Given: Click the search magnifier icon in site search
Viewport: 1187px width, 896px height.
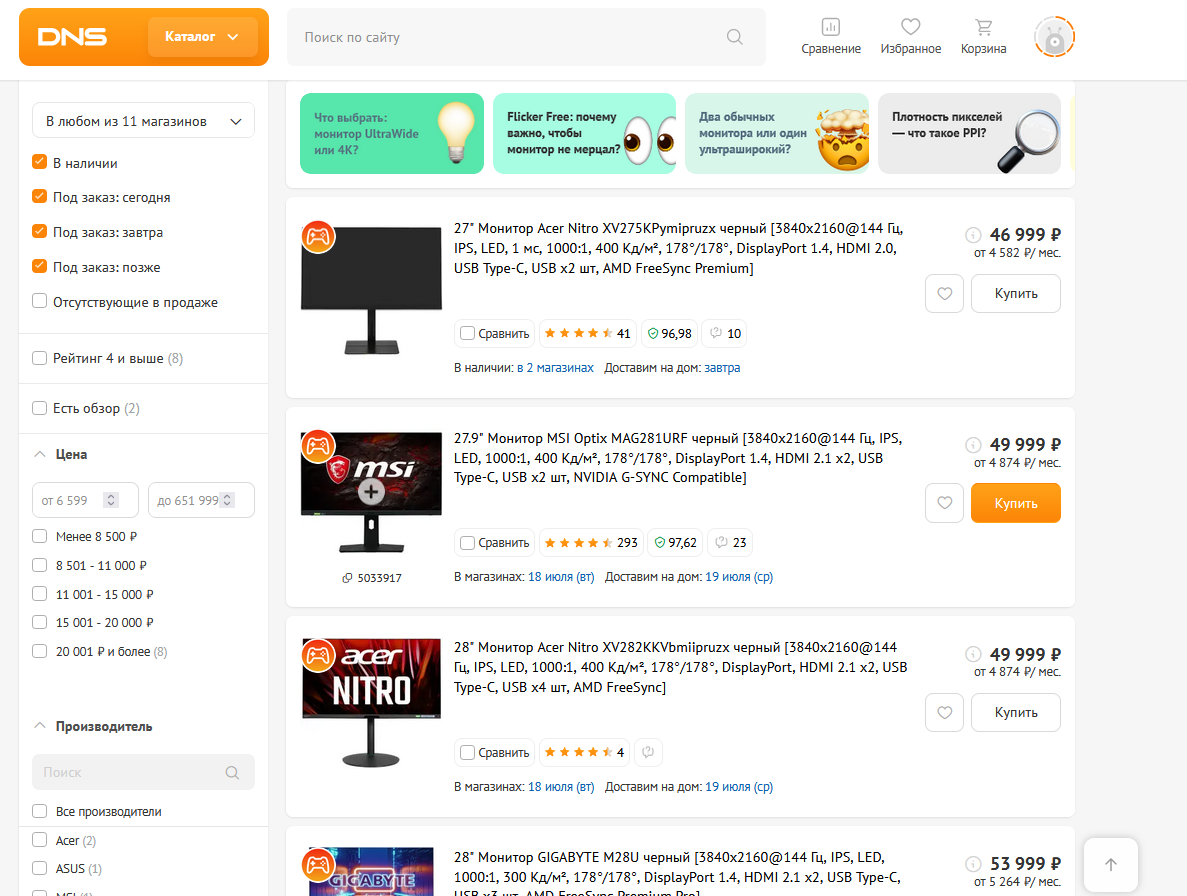Looking at the screenshot, I should click(735, 37).
